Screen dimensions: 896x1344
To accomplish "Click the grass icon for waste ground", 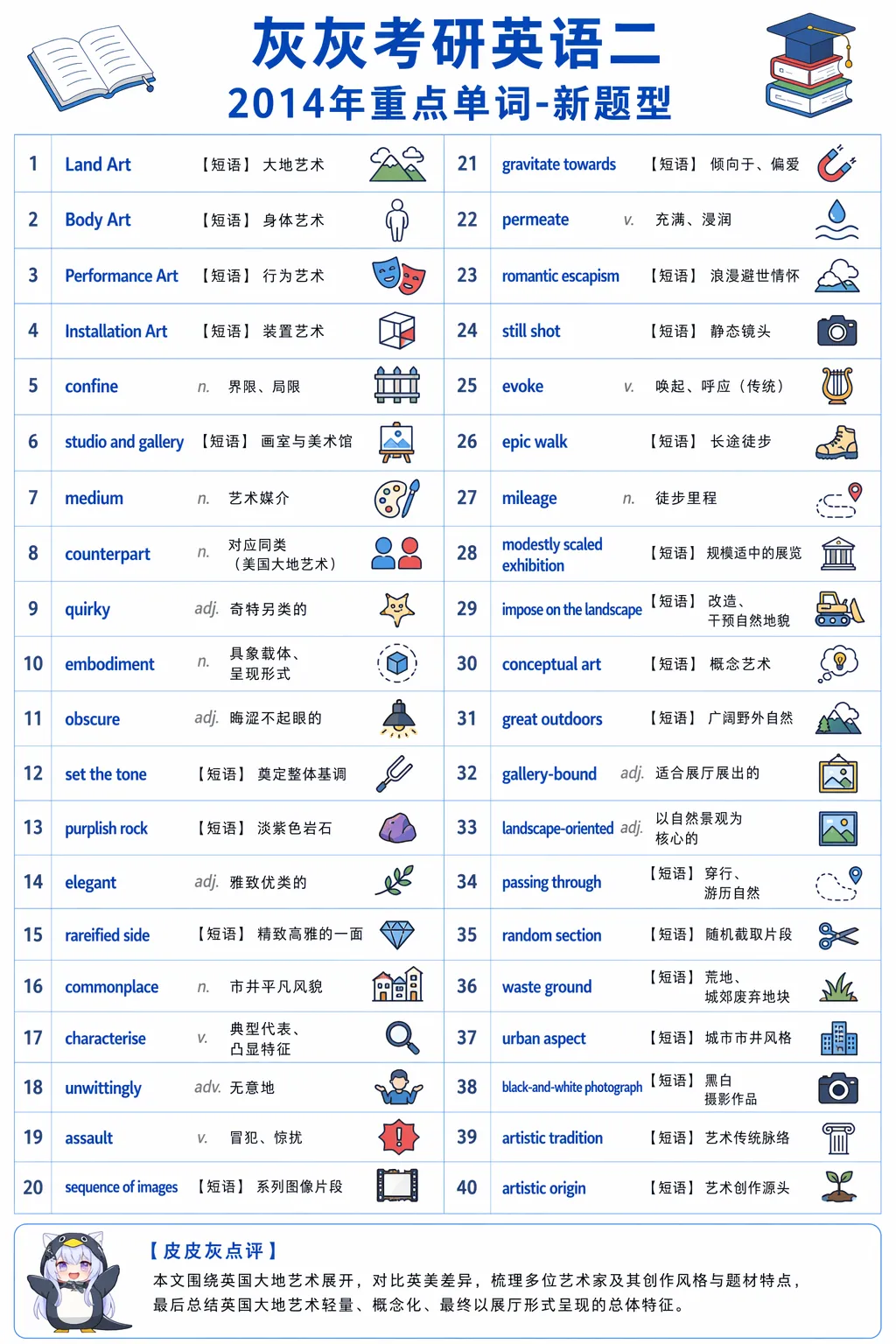I will [x=839, y=987].
